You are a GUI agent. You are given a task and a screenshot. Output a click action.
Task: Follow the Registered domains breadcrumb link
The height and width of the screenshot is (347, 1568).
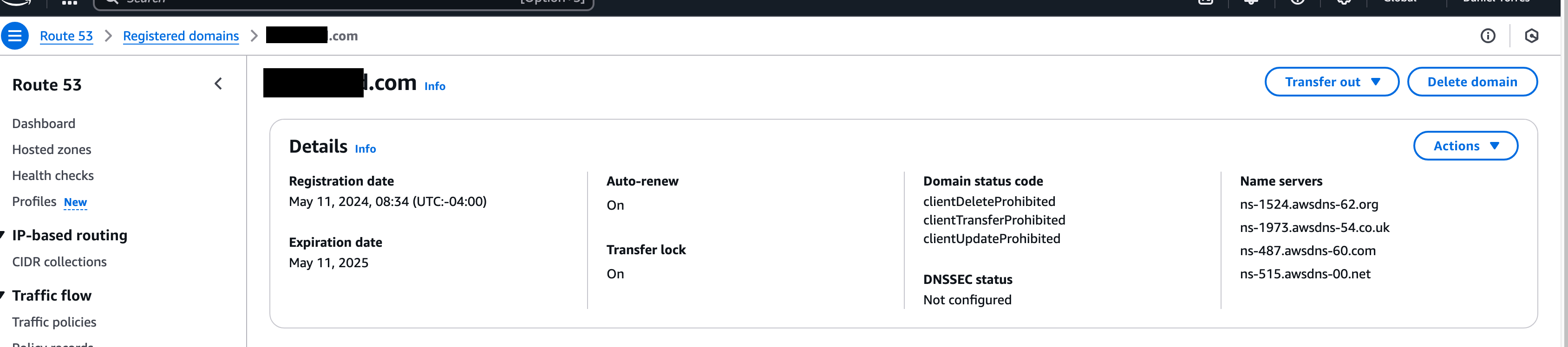point(181,36)
